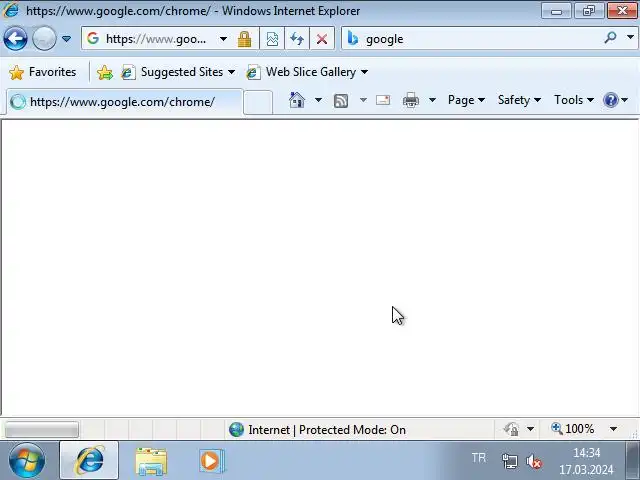Viewport: 640px width, 480px height.
Task: Click the Bing logo in search box
Action: tap(353, 38)
